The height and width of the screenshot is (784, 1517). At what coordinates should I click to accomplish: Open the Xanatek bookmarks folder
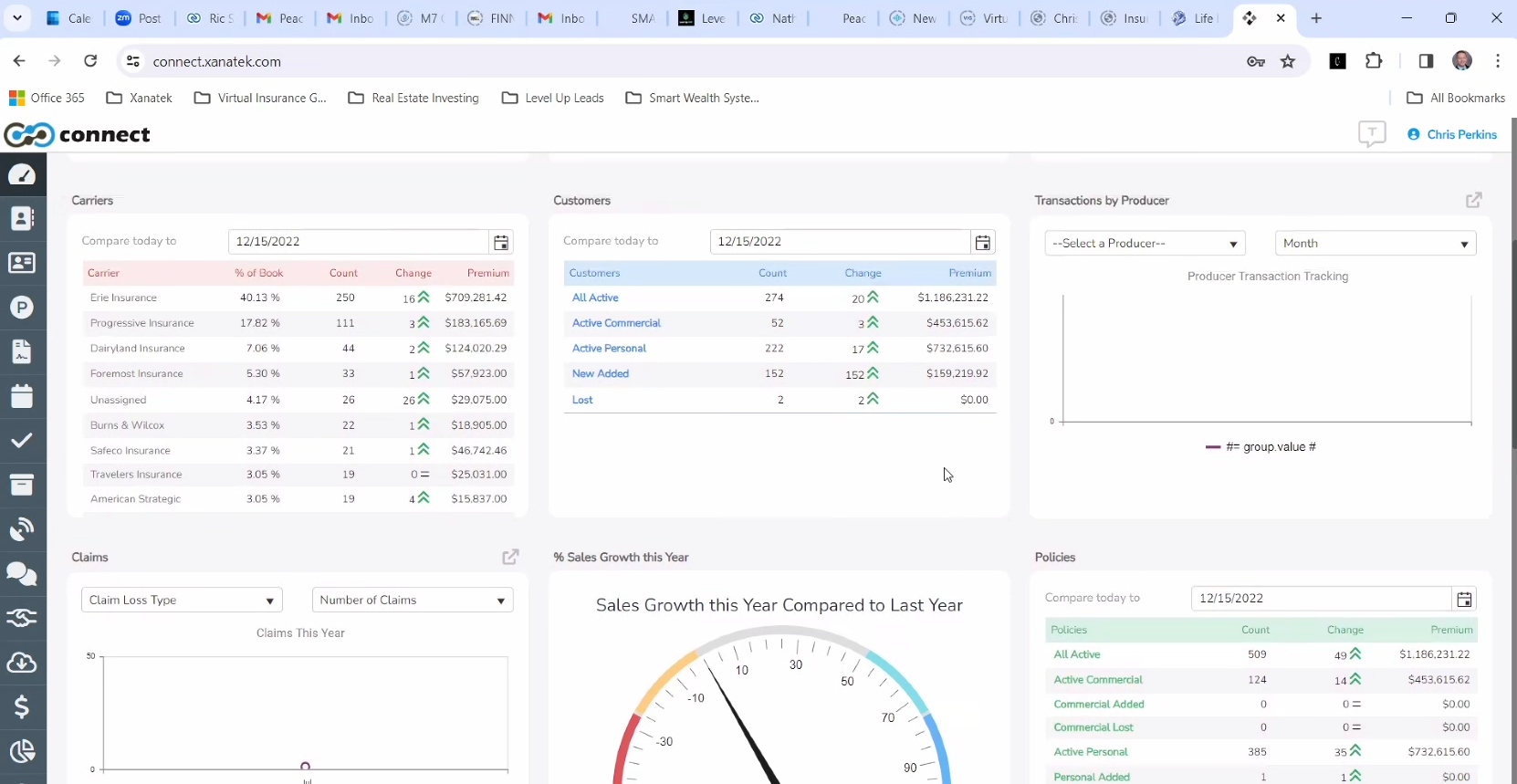tap(140, 98)
